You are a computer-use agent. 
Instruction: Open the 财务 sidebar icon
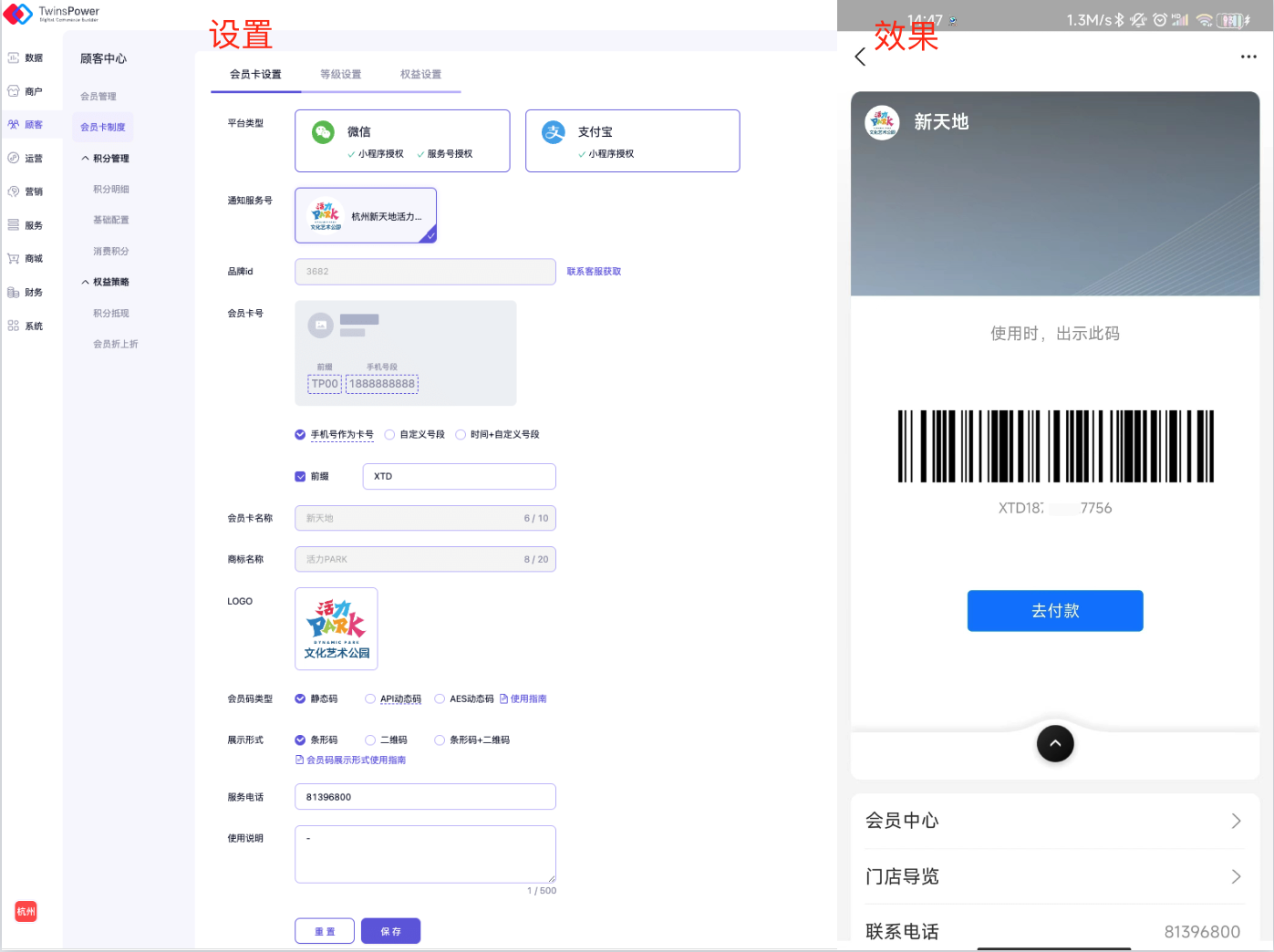click(x=14, y=293)
